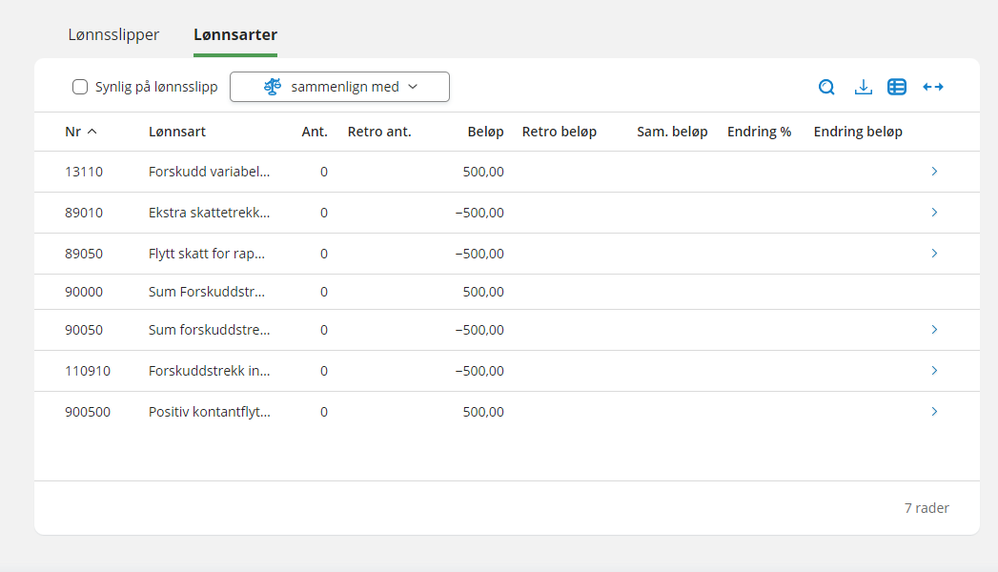
Task: Expand row 110910 Forskuddstrekk chevron
Action: (x=934, y=370)
